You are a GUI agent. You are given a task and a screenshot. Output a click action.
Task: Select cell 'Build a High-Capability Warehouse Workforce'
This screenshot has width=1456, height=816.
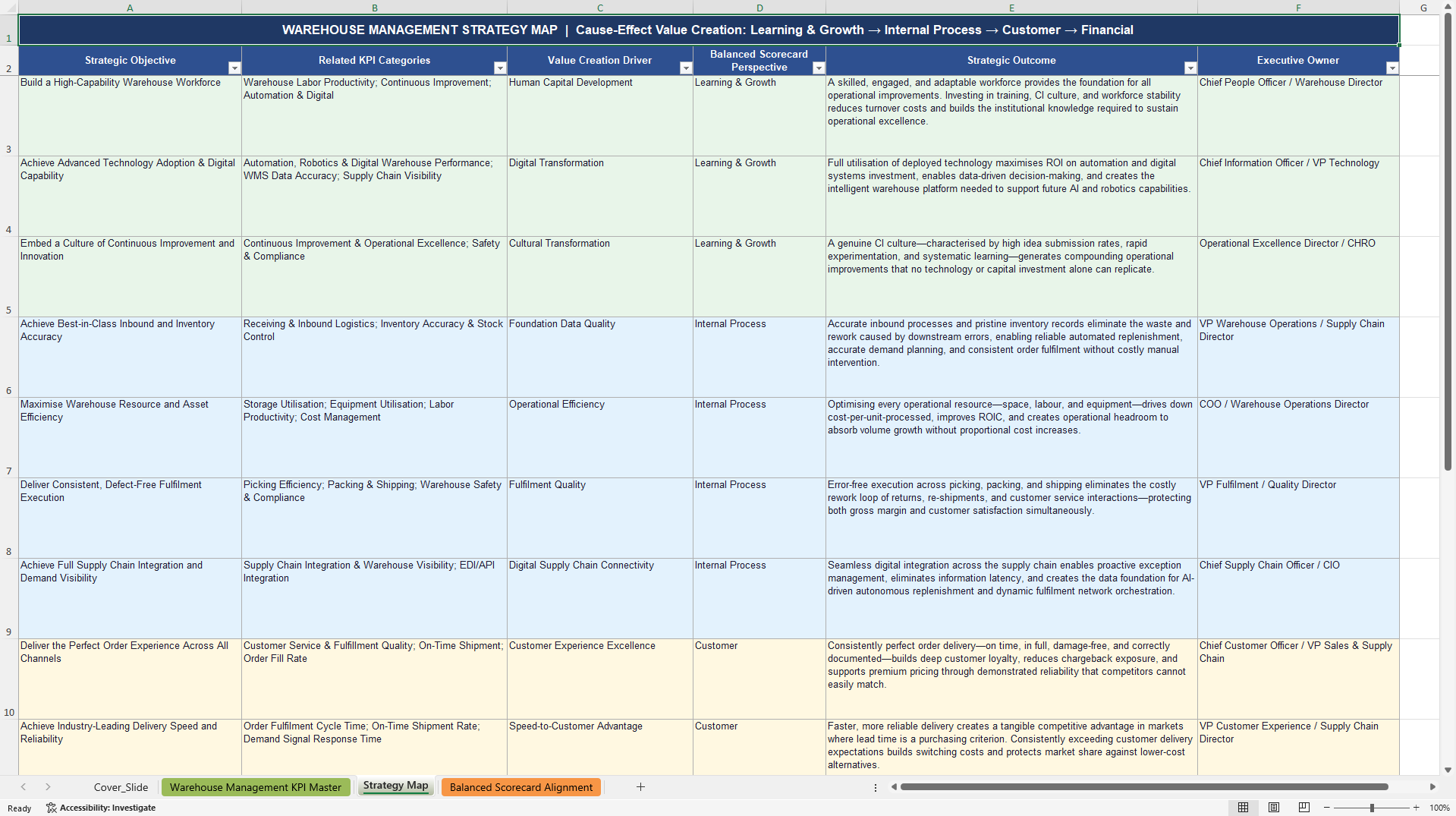click(x=130, y=116)
